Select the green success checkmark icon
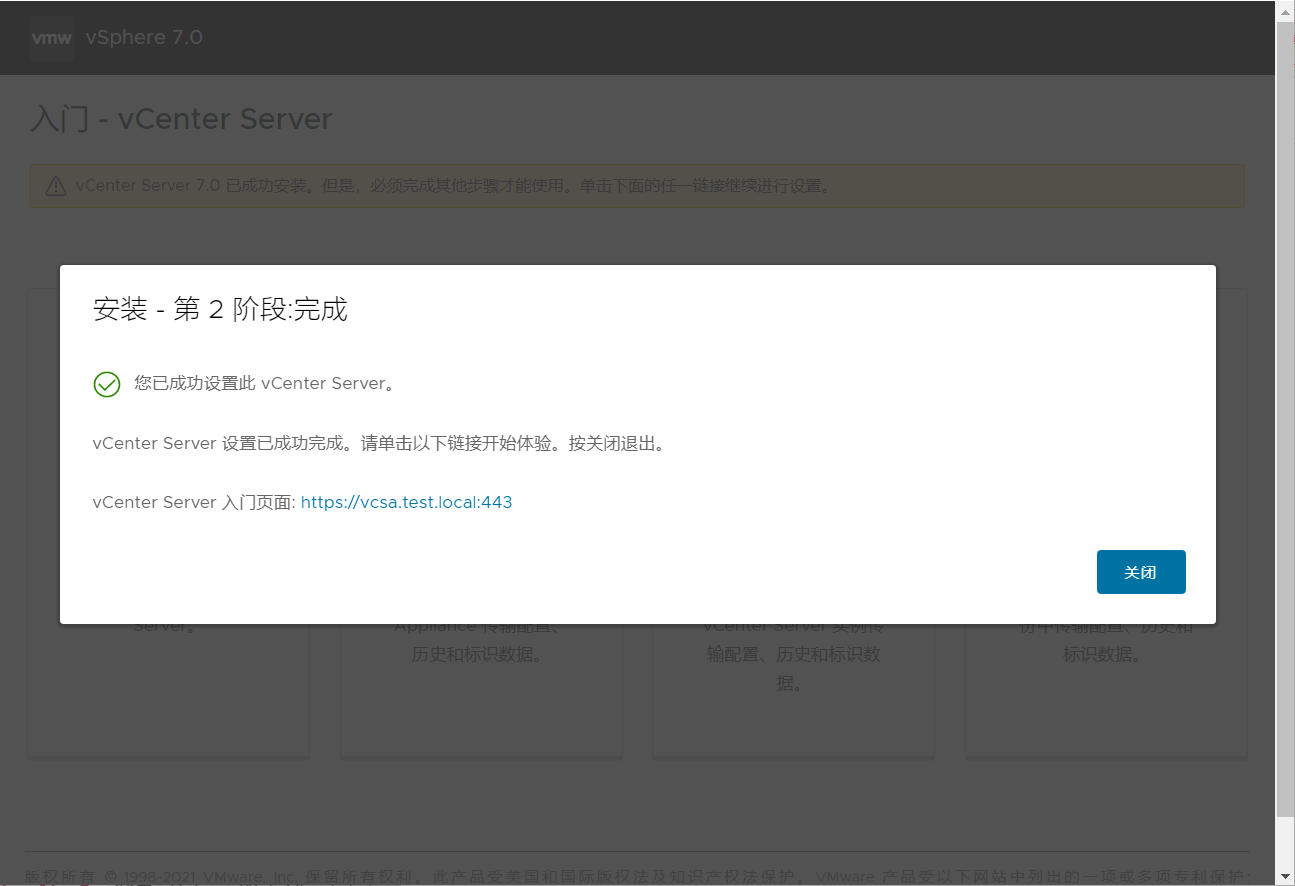The image size is (1295, 886). tap(106, 383)
